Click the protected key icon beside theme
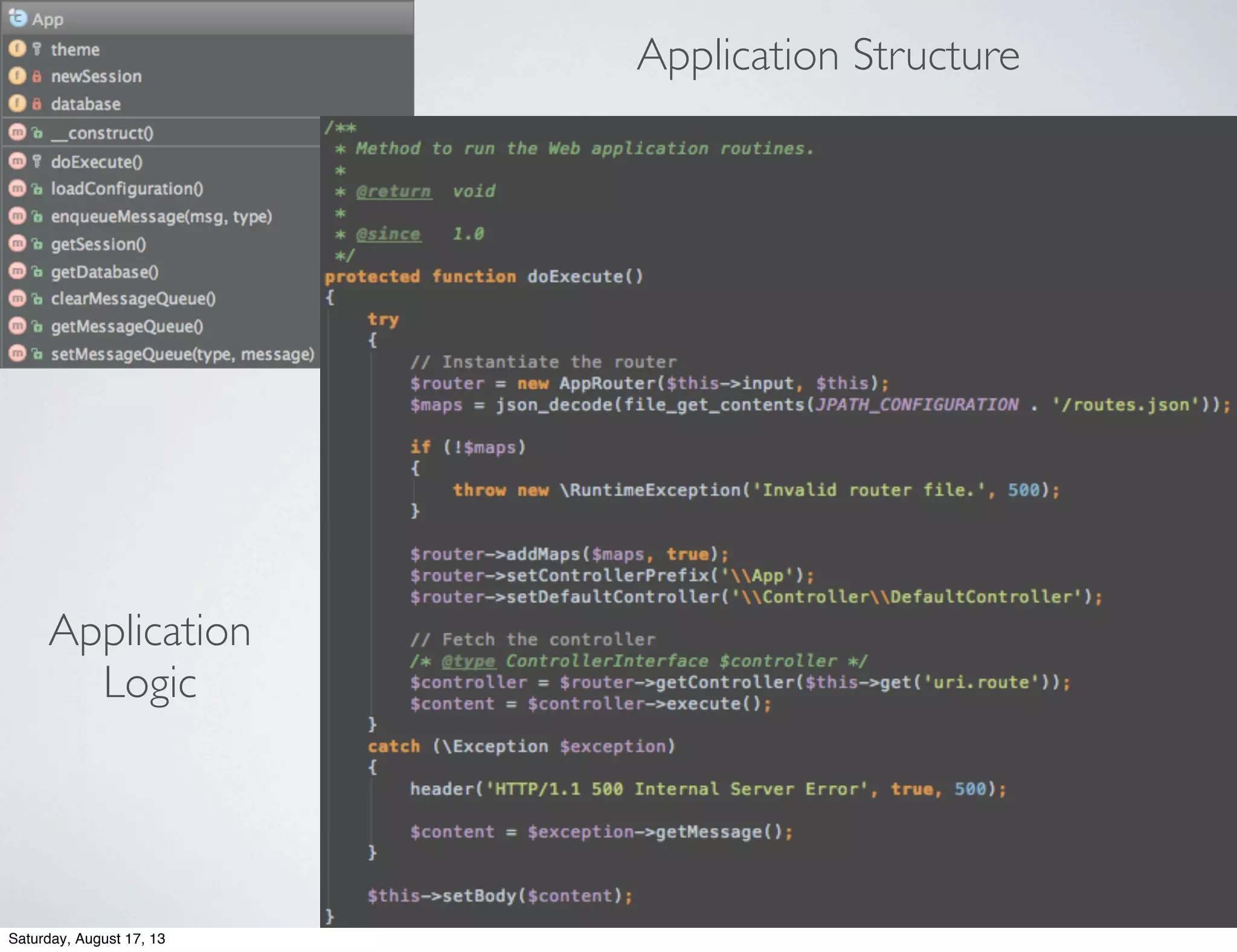 coord(37,48)
